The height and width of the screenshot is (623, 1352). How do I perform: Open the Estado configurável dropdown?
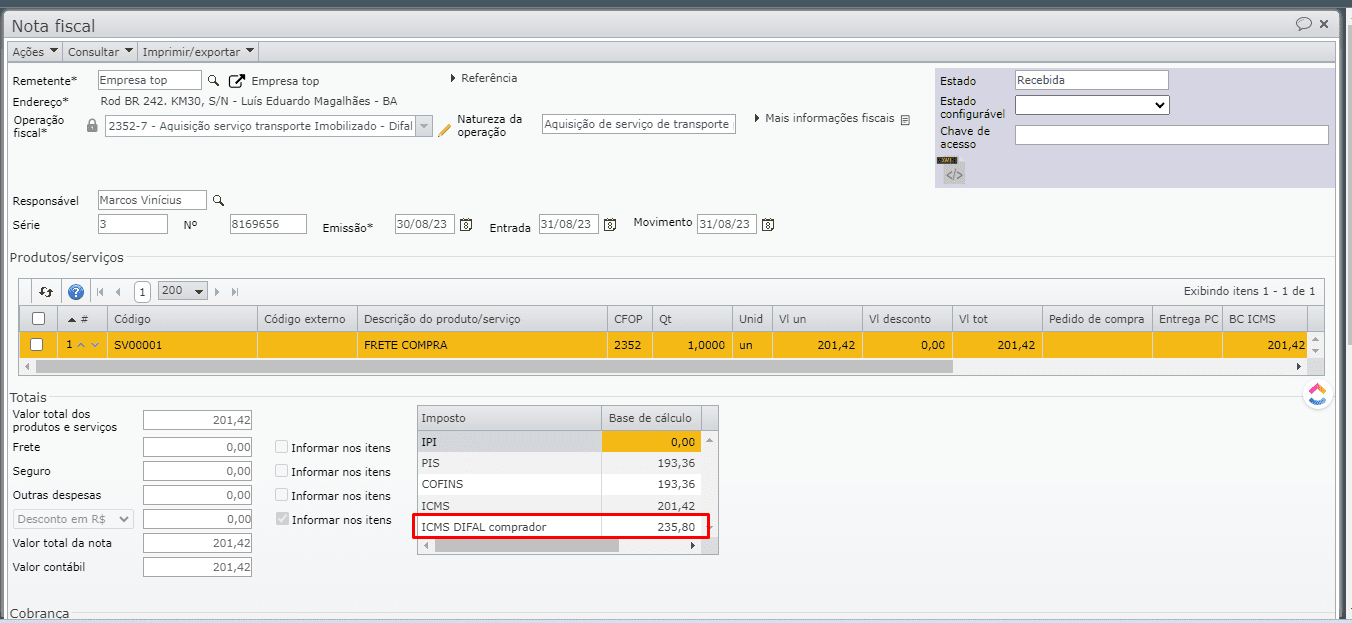click(1091, 105)
